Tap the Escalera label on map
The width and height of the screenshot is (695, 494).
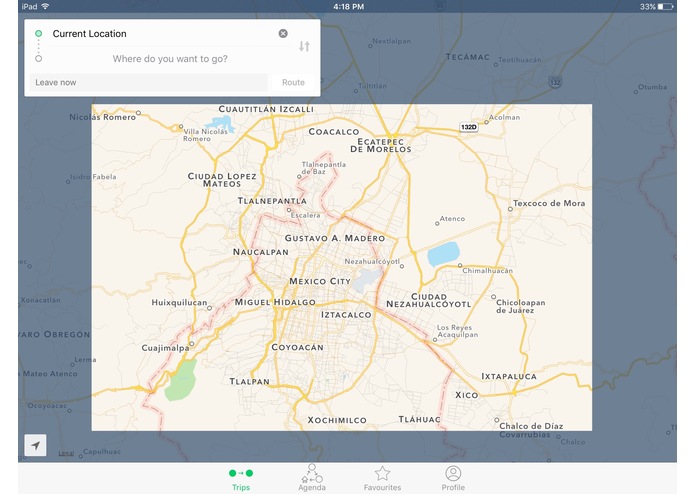coord(305,215)
